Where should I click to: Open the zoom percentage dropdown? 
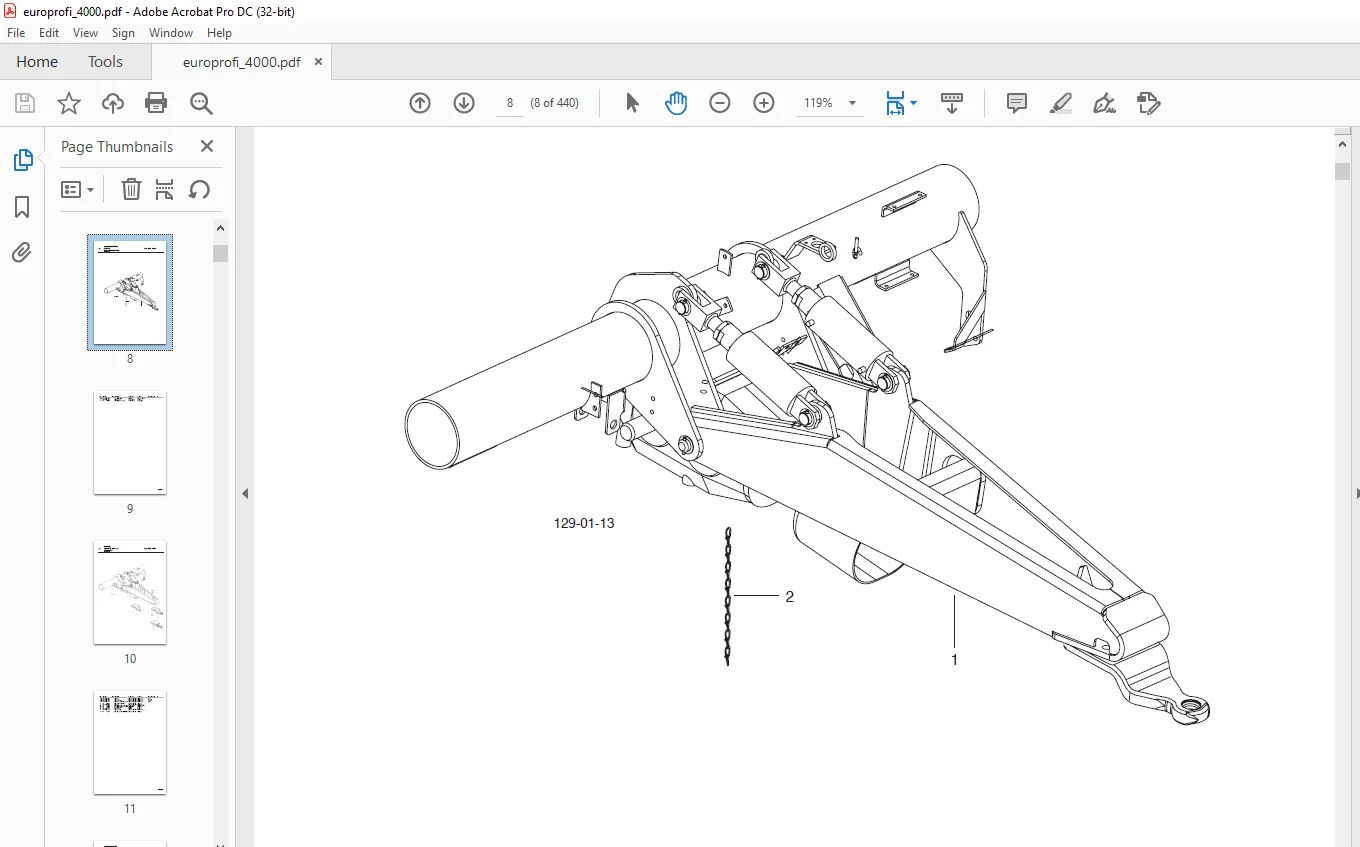852,103
